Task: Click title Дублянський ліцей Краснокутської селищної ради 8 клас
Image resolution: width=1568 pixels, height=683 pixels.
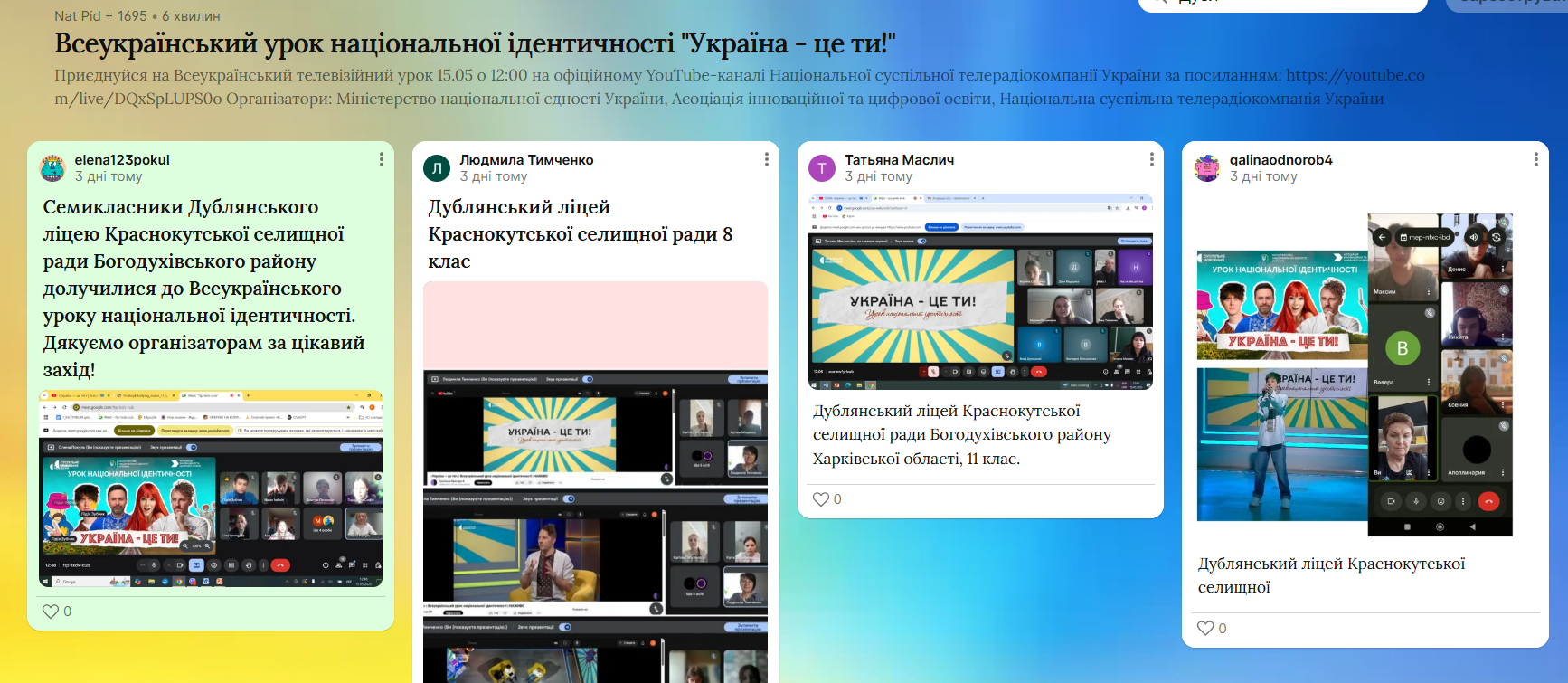Action: click(x=581, y=234)
